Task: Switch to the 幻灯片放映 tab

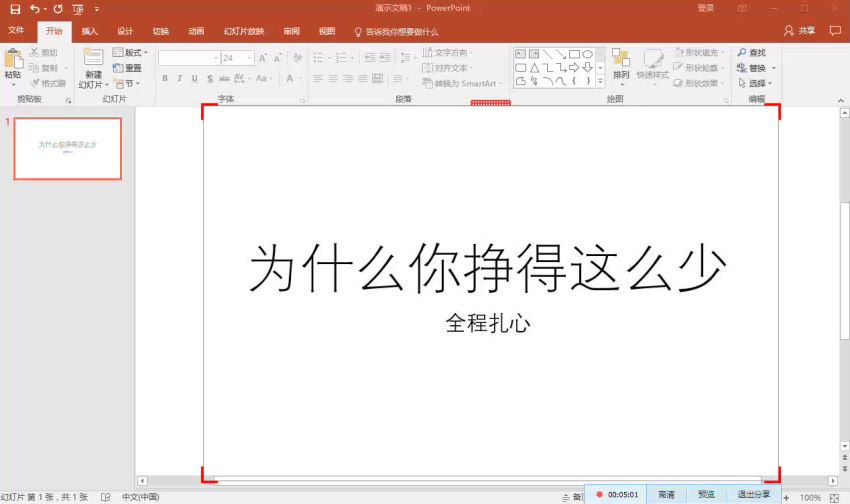Action: [x=243, y=31]
